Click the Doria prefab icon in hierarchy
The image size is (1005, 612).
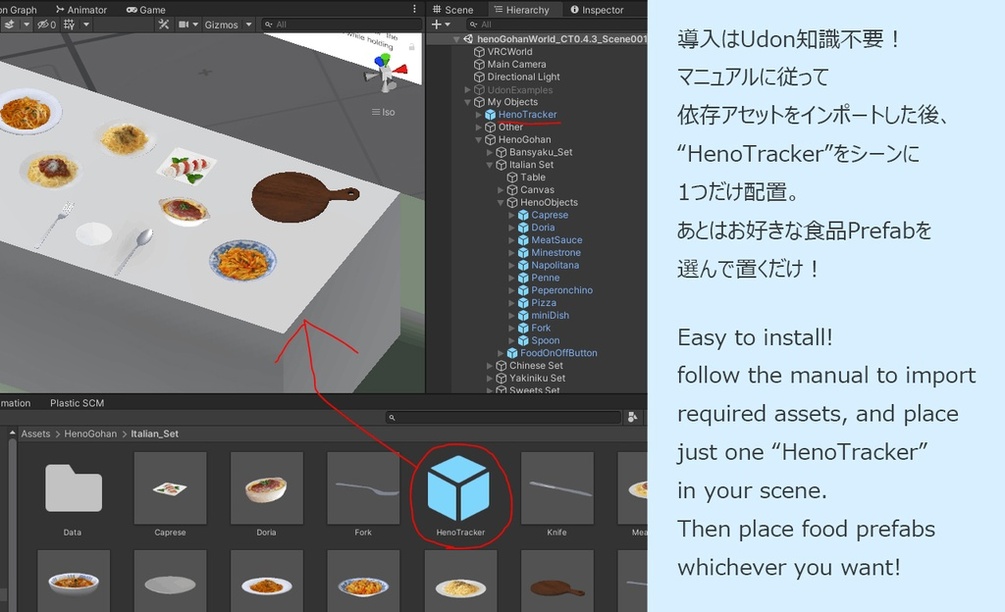click(x=523, y=227)
